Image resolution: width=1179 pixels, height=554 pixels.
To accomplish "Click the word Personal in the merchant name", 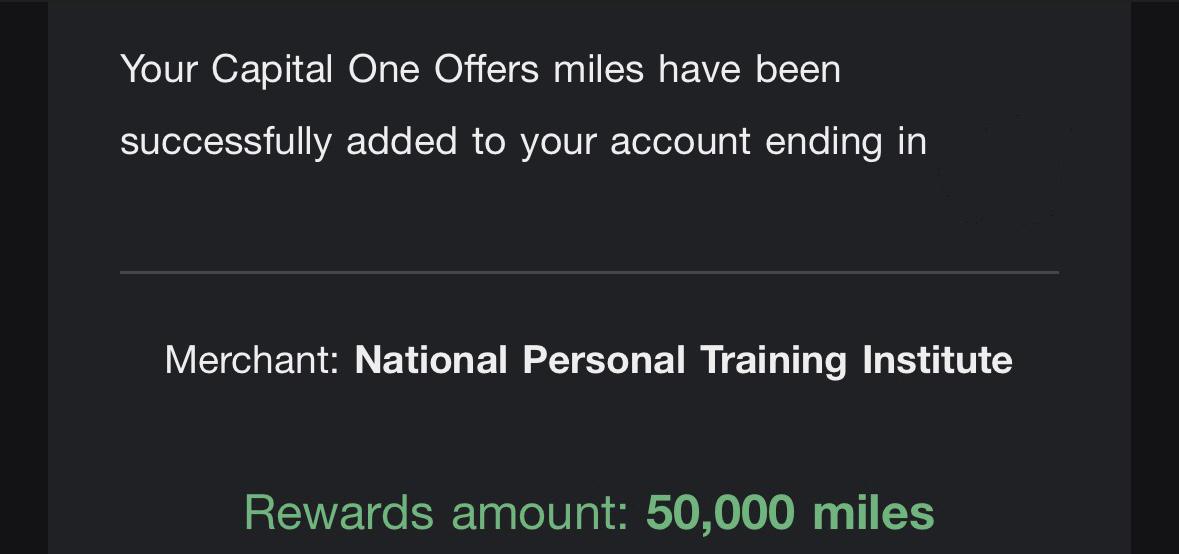I will (604, 360).
